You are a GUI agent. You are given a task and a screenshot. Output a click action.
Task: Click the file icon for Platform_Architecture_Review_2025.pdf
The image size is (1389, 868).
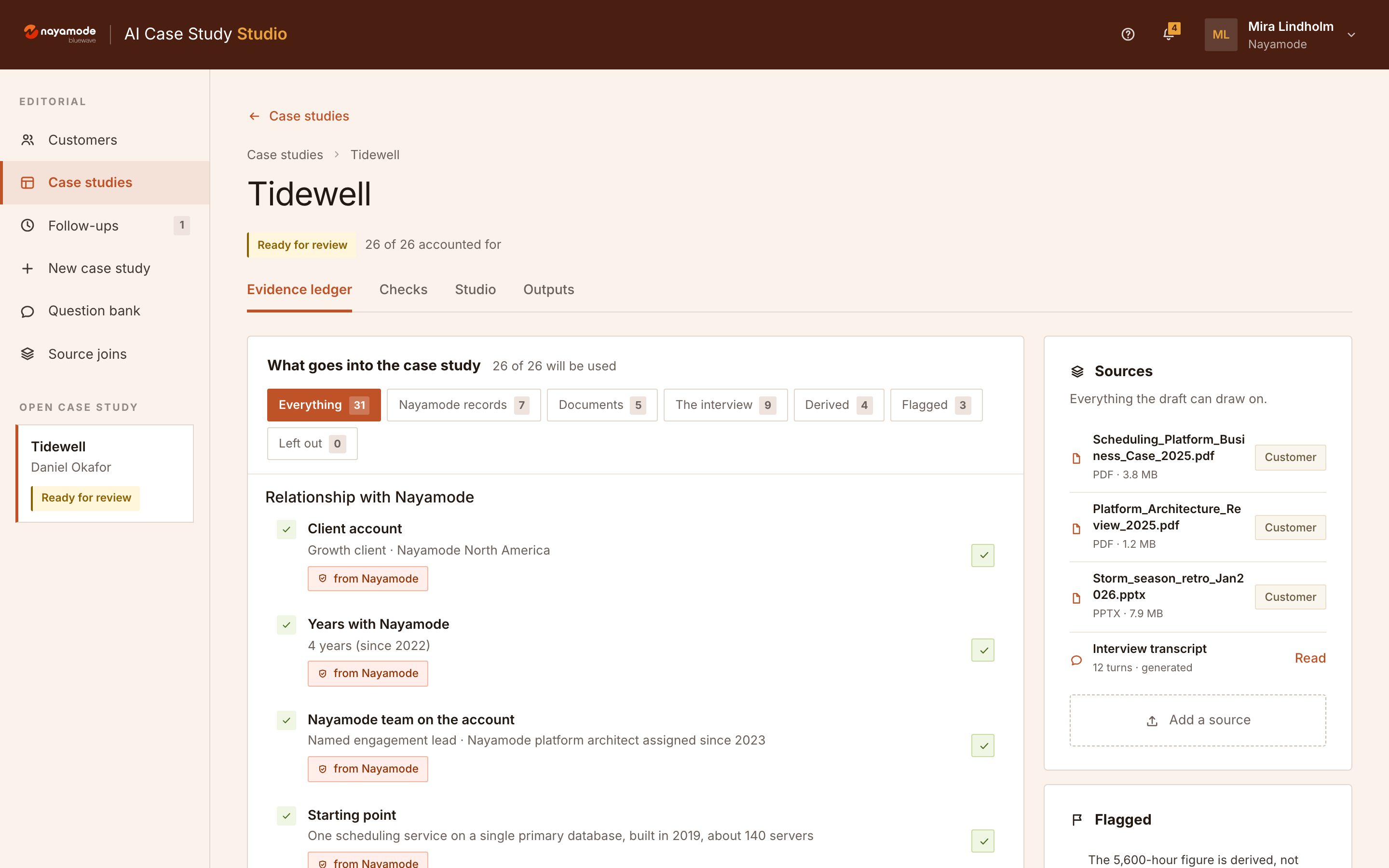coord(1077,528)
